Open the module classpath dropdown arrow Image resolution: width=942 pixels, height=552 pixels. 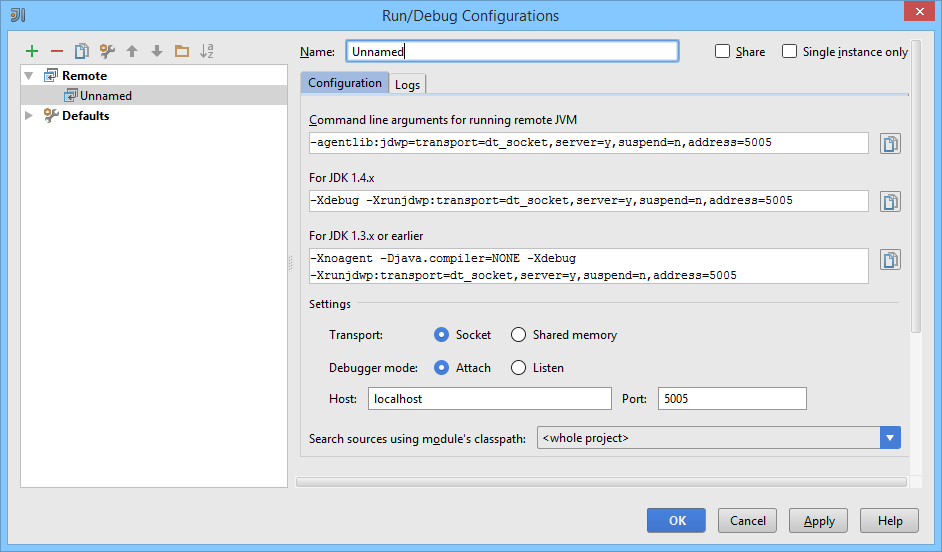890,438
